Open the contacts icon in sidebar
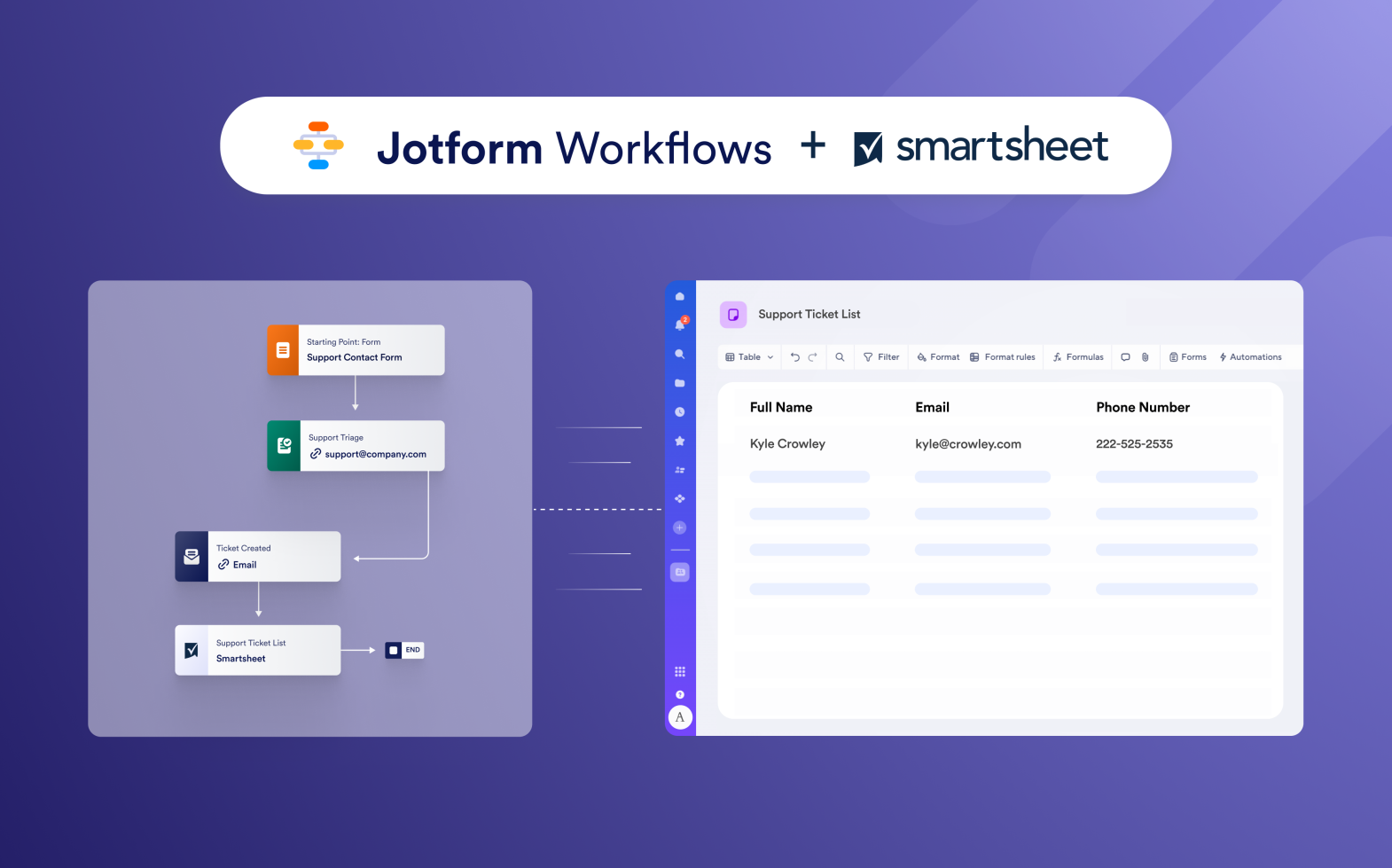The image size is (1392, 868). click(680, 470)
